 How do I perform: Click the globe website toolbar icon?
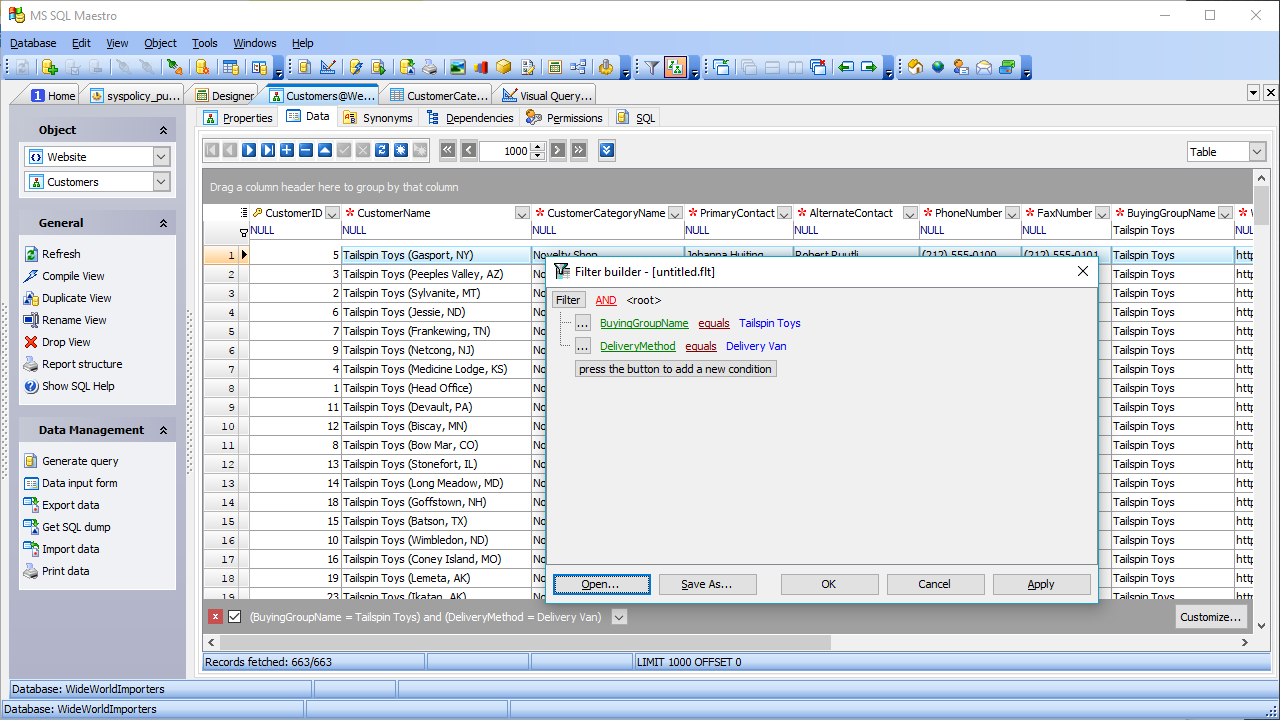coord(938,67)
